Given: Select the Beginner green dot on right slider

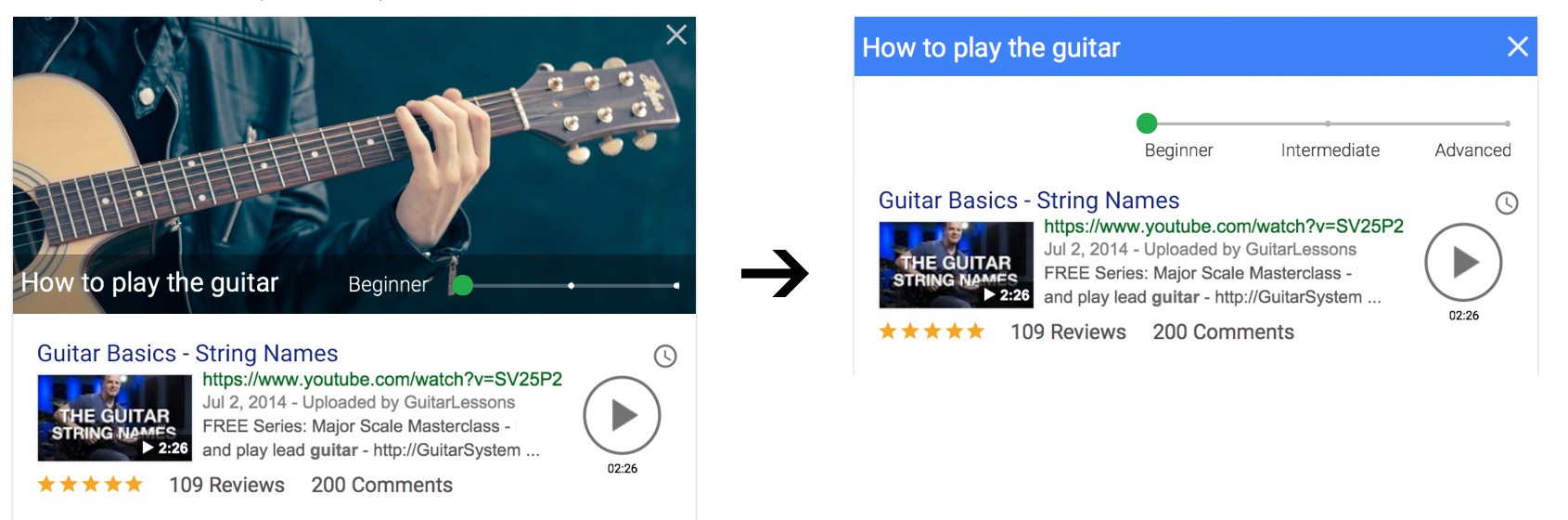Looking at the screenshot, I should tap(1147, 123).
